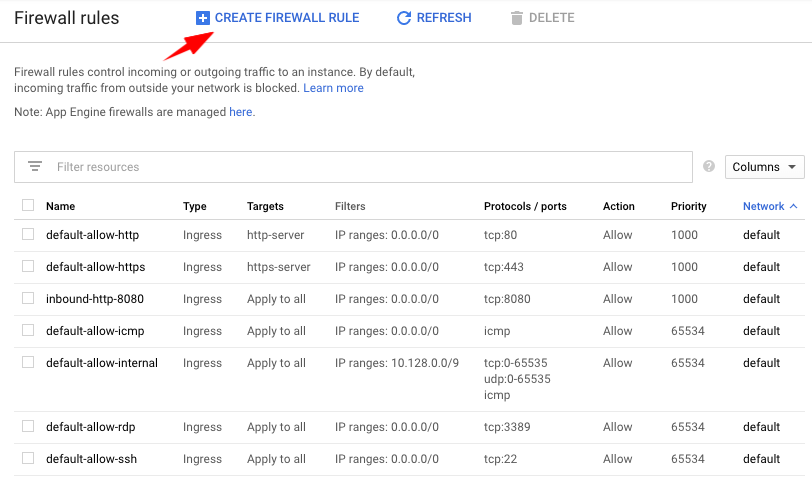Click the Create Firewall Rule plus icon
This screenshot has height=479, width=812.
(x=203, y=18)
